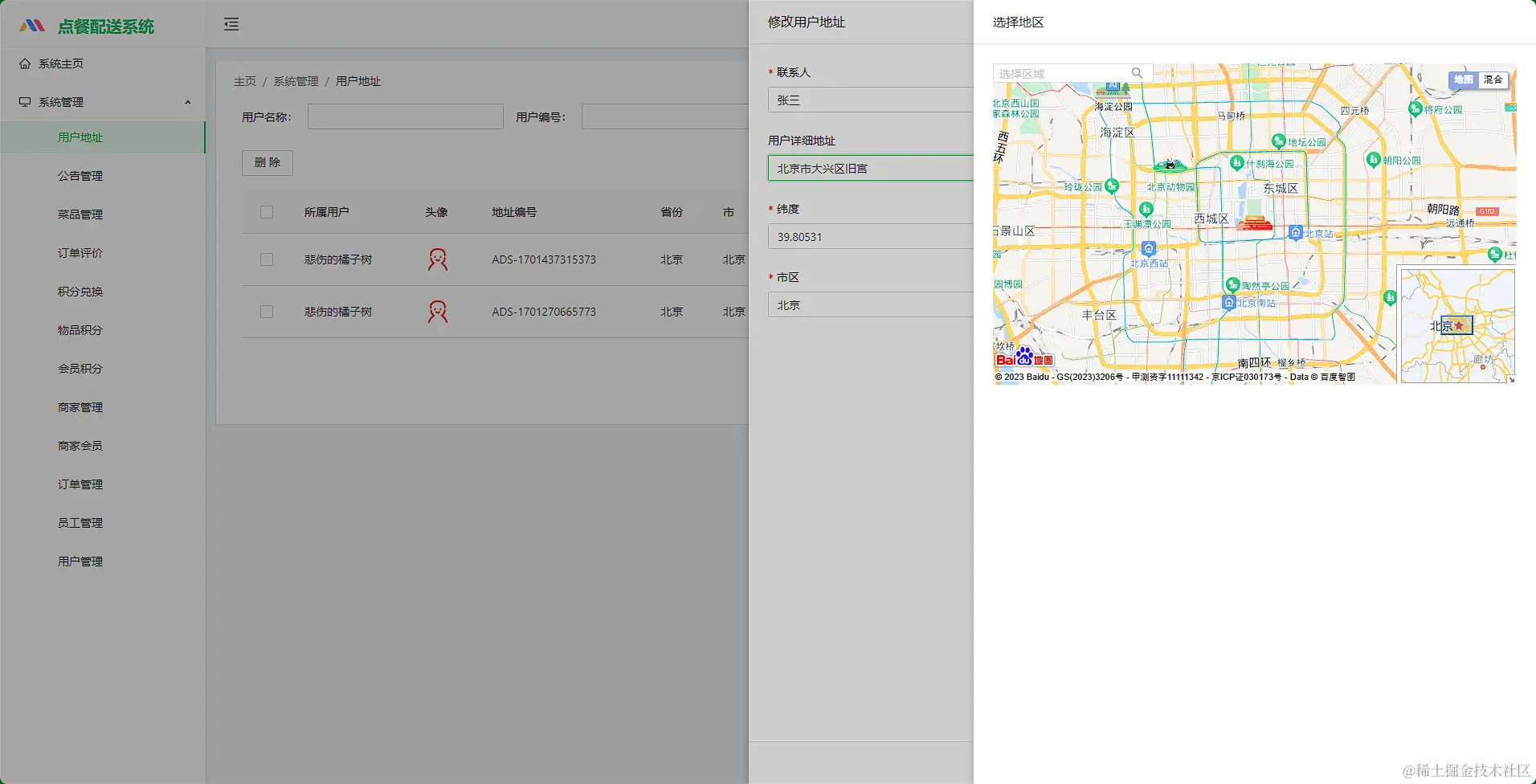Toggle the select-all checkbox in table header
Image resolution: width=1536 pixels, height=784 pixels.
267,212
